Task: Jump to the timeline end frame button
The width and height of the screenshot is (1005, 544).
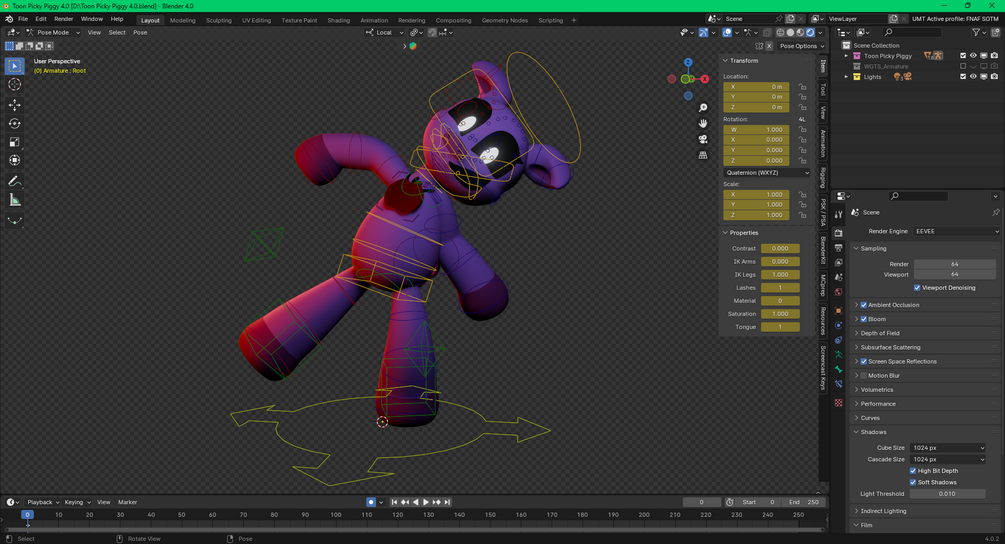Action: 447,502
